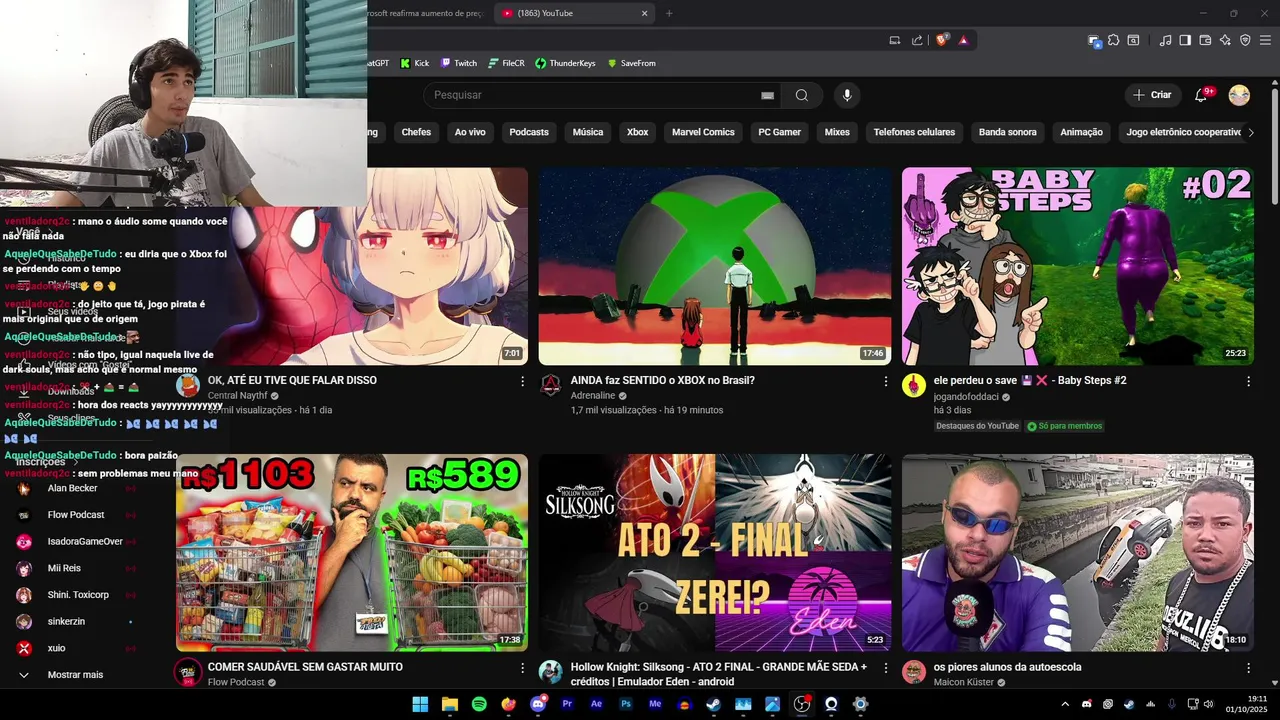The width and height of the screenshot is (1280, 720).
Task: Open Discord from the taskbar
Action: (x=538, y=704)
